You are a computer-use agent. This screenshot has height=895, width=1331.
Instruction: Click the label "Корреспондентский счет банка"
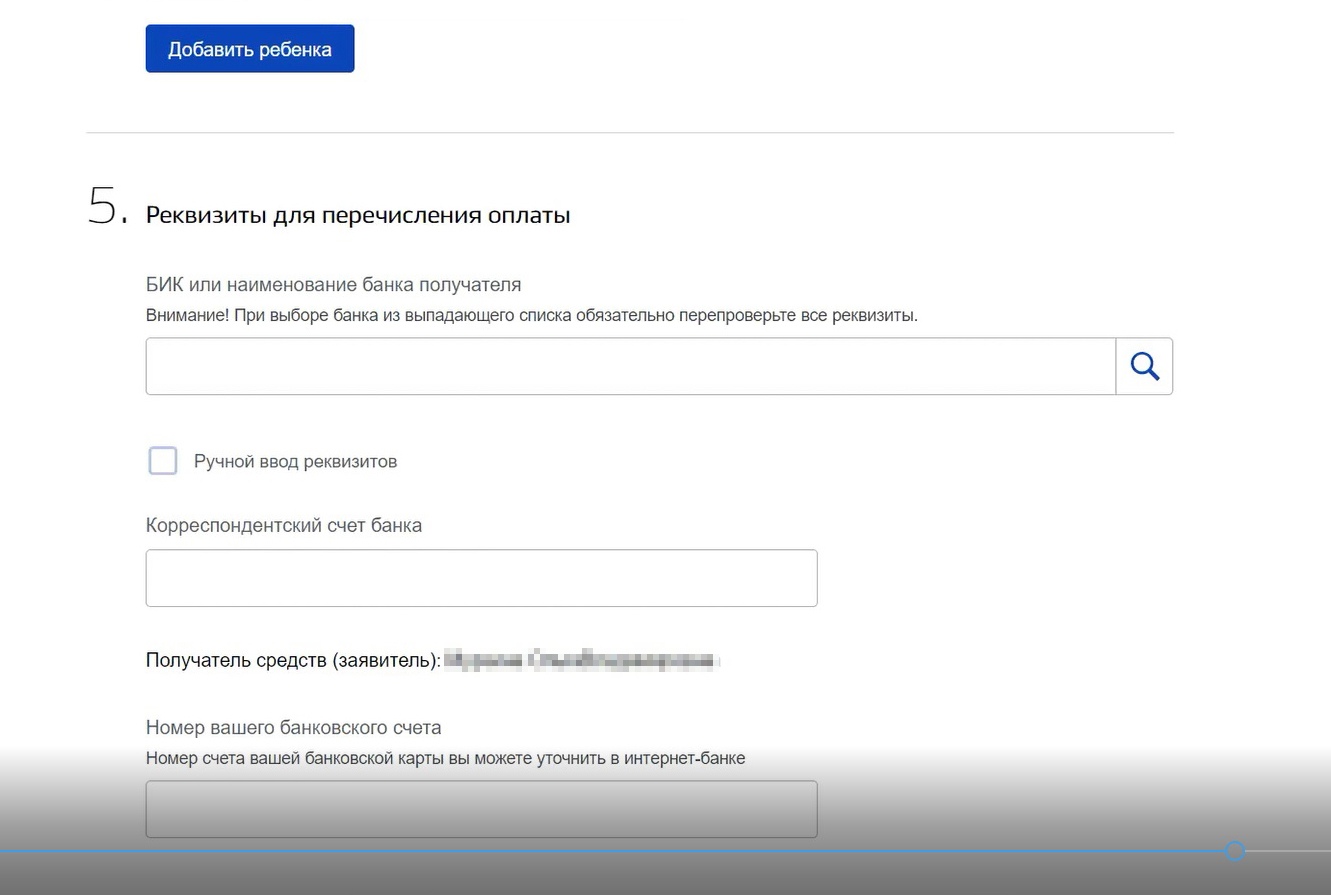(x=284, y=525)
